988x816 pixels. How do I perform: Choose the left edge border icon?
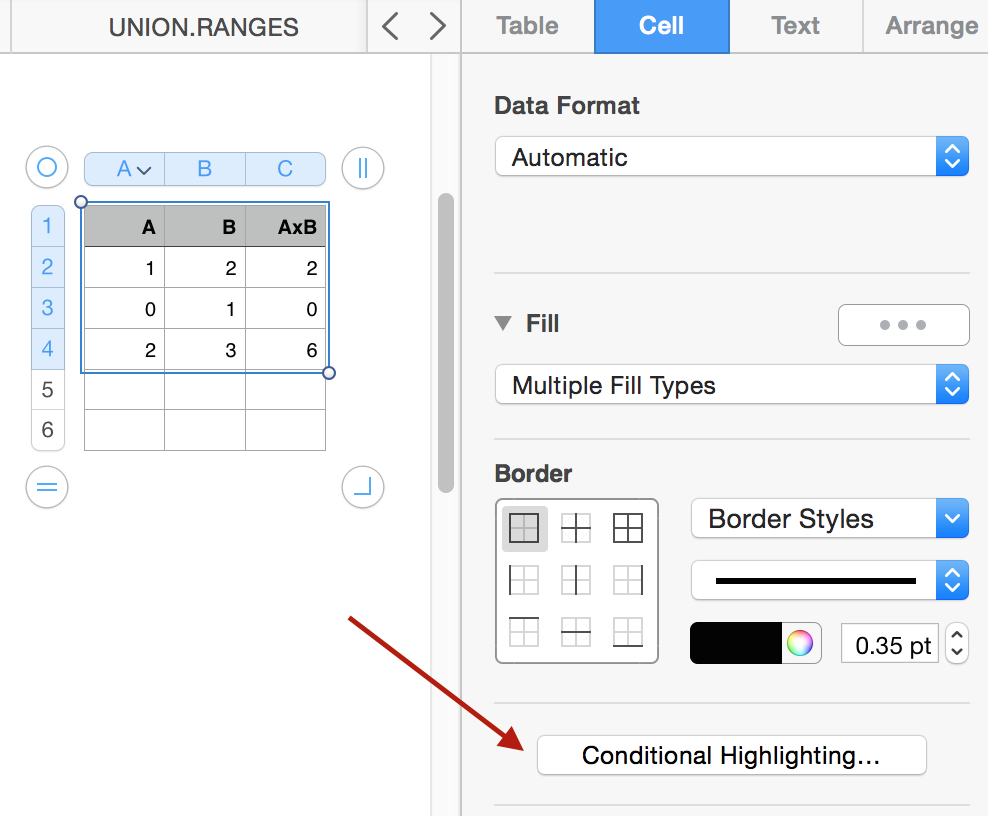click(524, 580)
